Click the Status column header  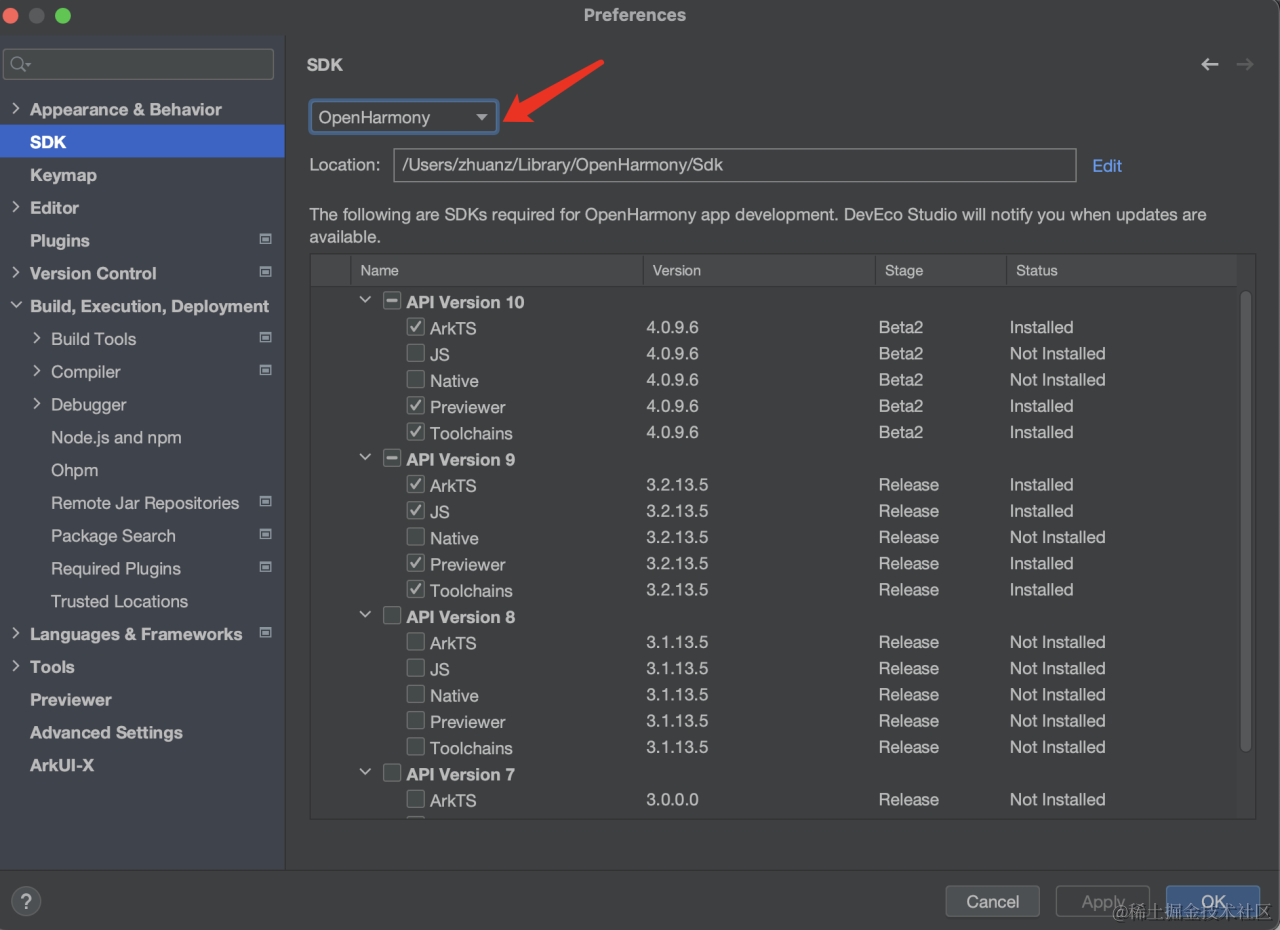click(1121, 270)
